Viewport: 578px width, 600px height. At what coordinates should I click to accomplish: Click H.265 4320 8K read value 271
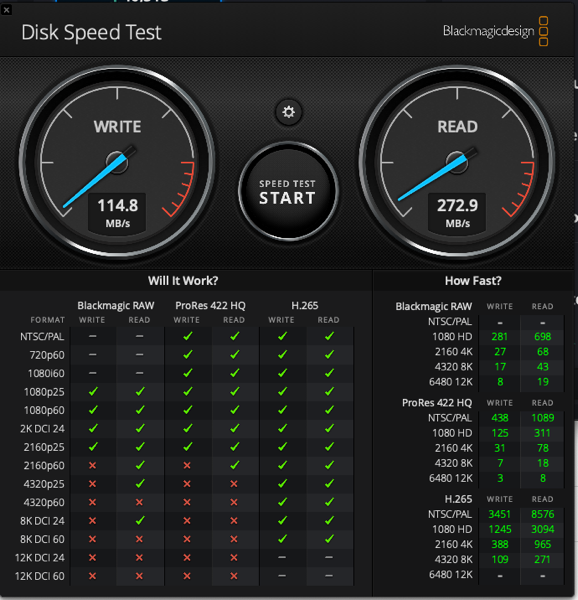[x=542, y=560]
